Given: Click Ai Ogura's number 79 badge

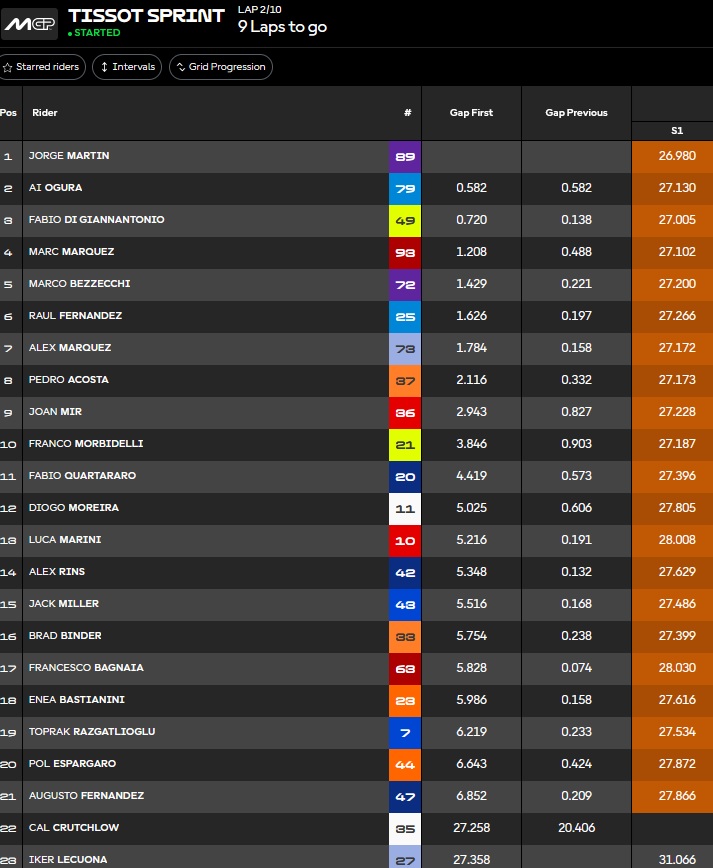Looking at the screenshot, I should point(405,189).
